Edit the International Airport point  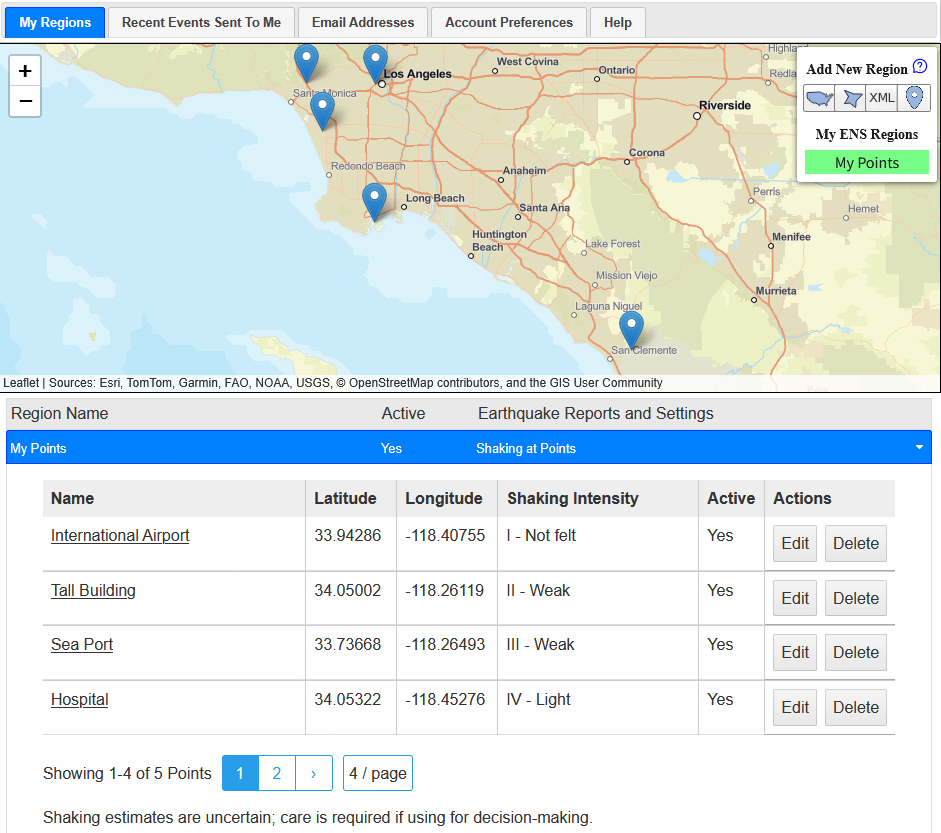[x=795, y=544]
